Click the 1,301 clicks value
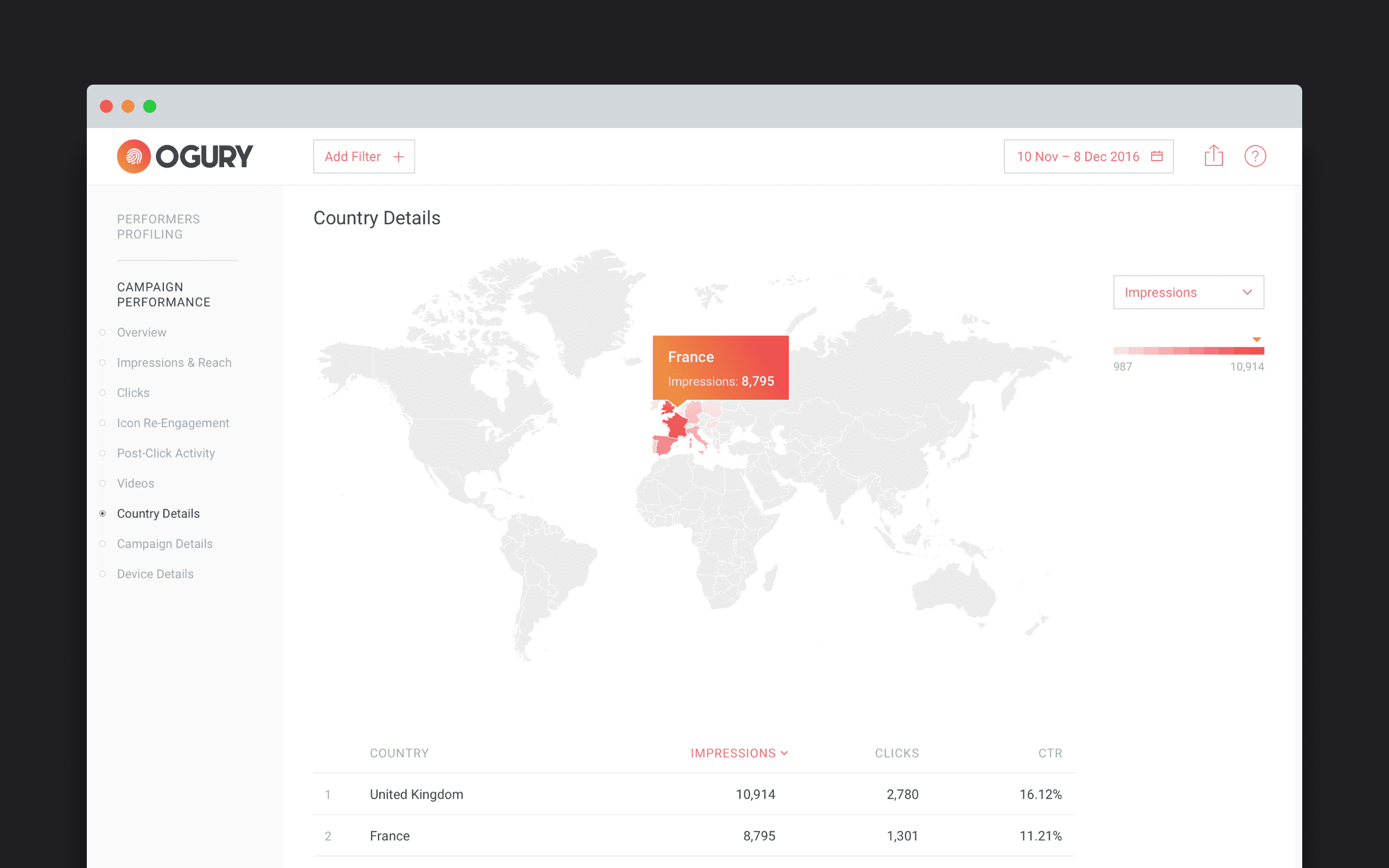 [x=902, y=837]
